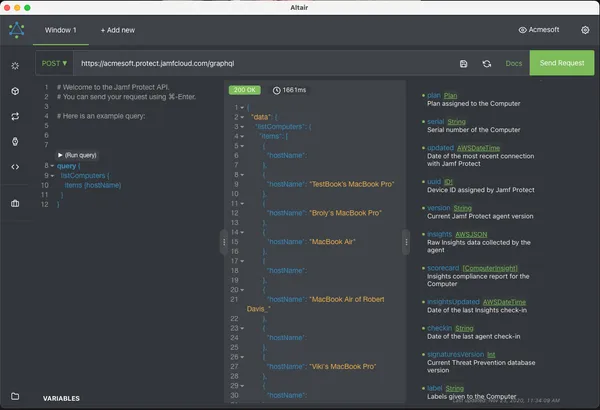Collapse response root at line 1
This screenshot has height=410, width=600.
point(242,108)
